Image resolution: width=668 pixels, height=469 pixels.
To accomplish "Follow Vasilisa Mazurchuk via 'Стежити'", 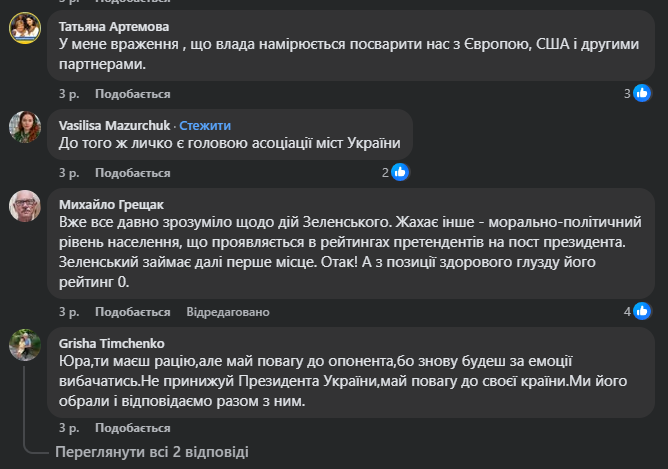I will [x=205, y=126].
